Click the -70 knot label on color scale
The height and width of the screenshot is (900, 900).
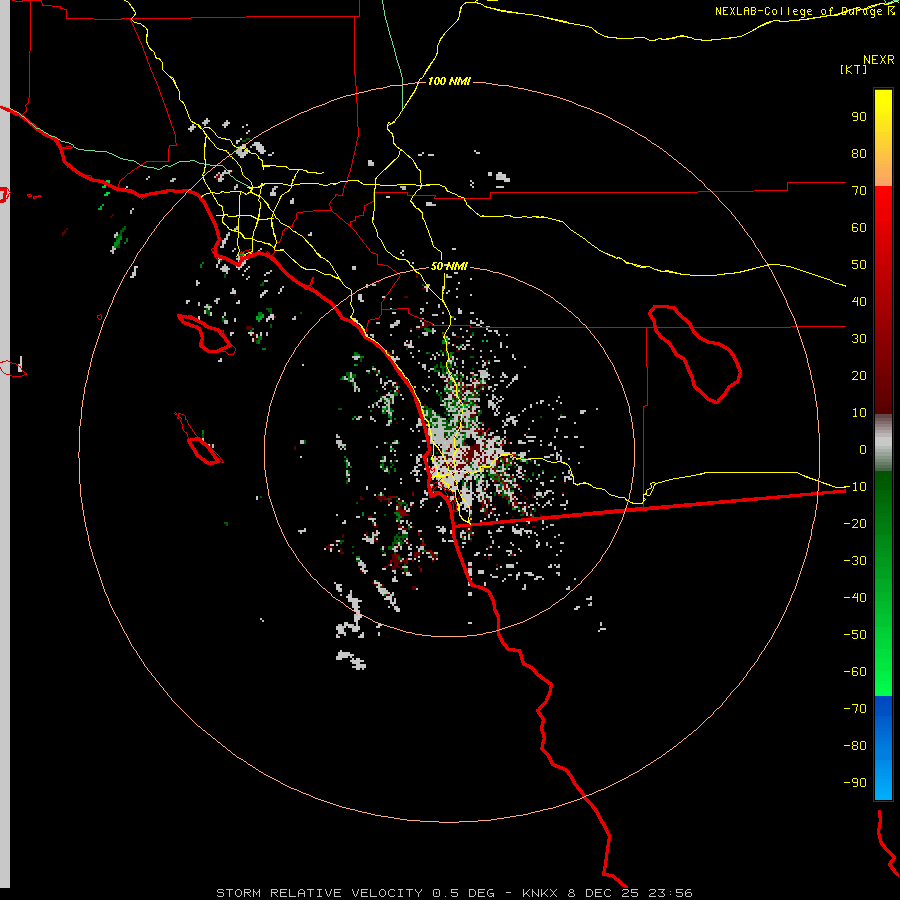tap(855, 708)
